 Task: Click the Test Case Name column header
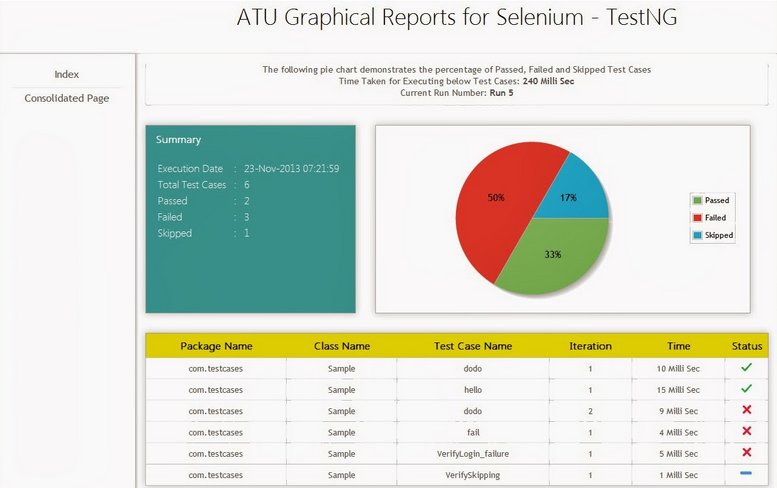pos(473,346)
